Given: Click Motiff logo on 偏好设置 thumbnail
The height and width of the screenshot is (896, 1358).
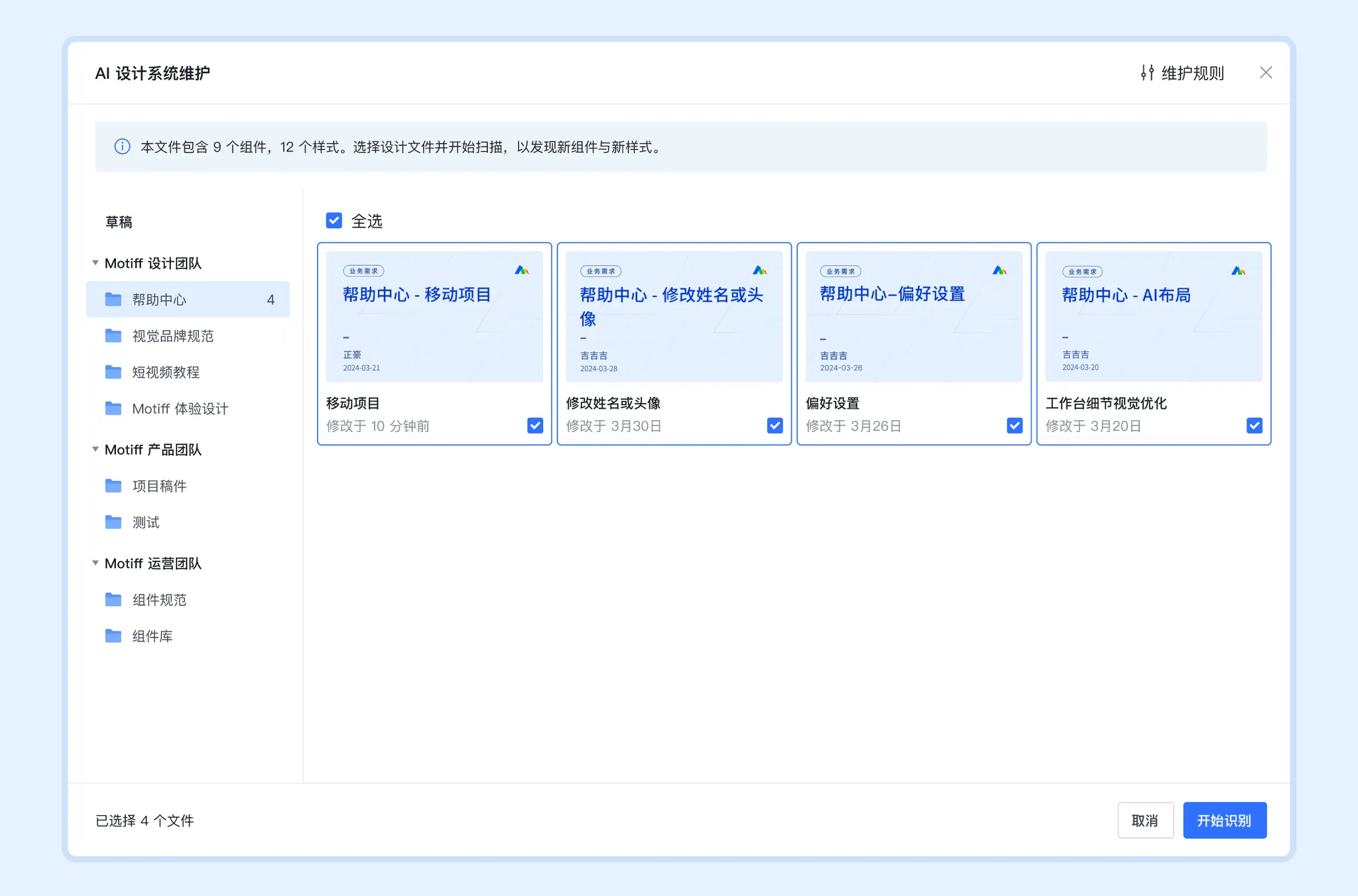Looking at the screenshot, I should [999, 270].
